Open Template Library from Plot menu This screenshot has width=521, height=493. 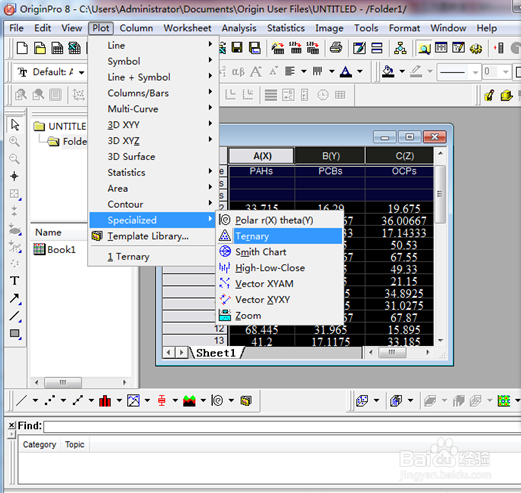pyautogui.click(x=152, y=236)
